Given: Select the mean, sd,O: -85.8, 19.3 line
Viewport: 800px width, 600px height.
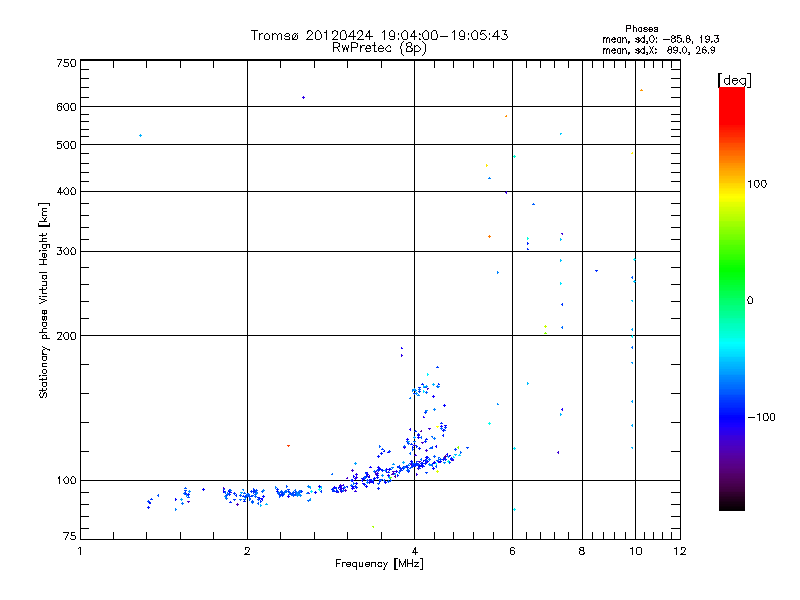Looking at the screenshot, I should [661, 39].
